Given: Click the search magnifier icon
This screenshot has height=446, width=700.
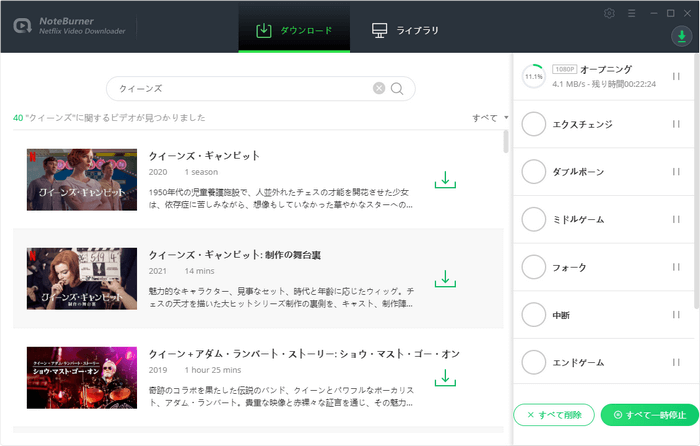Looking at the screenshot, I should [x=397, y=89].
